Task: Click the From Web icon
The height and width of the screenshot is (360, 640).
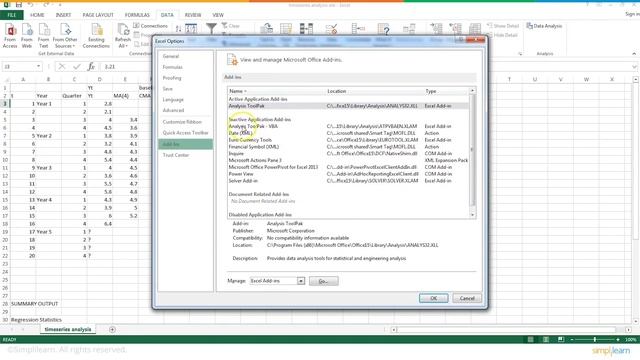Action: pos(27,36)
